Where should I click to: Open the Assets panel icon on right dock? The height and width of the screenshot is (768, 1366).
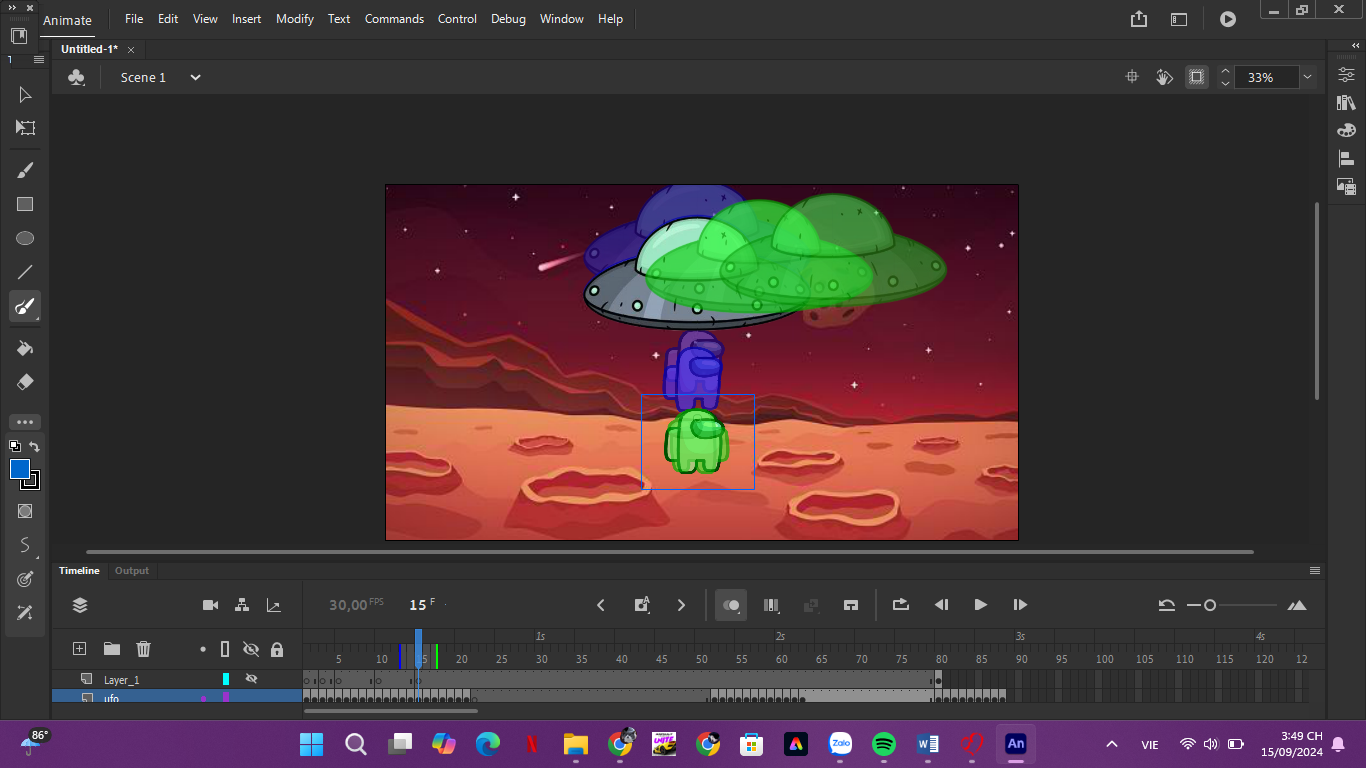tap(1346, 186)
